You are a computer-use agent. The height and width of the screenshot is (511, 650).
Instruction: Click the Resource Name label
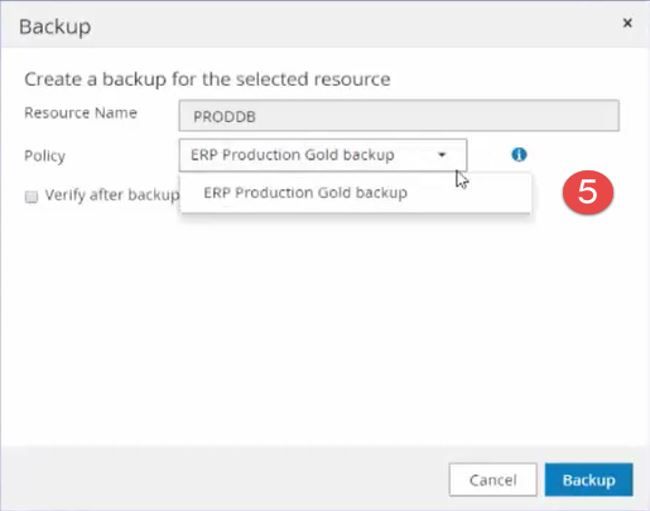(x=80, y=113)
